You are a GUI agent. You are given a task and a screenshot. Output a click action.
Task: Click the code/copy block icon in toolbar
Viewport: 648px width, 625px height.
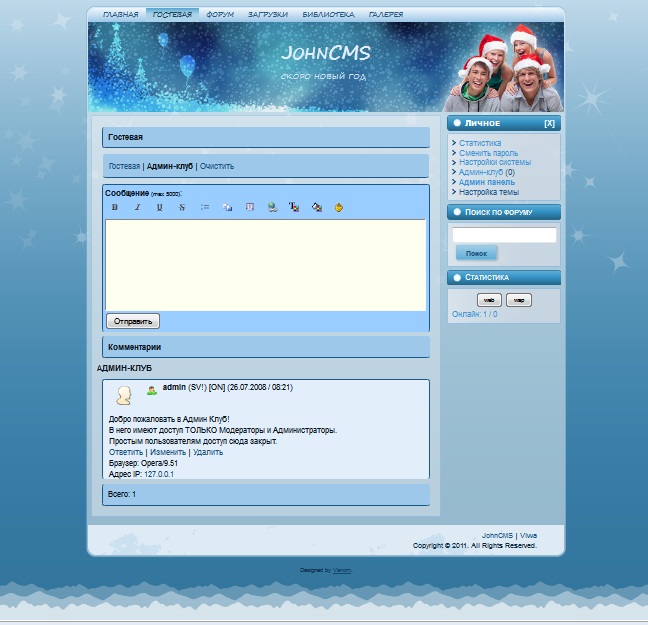227,207
